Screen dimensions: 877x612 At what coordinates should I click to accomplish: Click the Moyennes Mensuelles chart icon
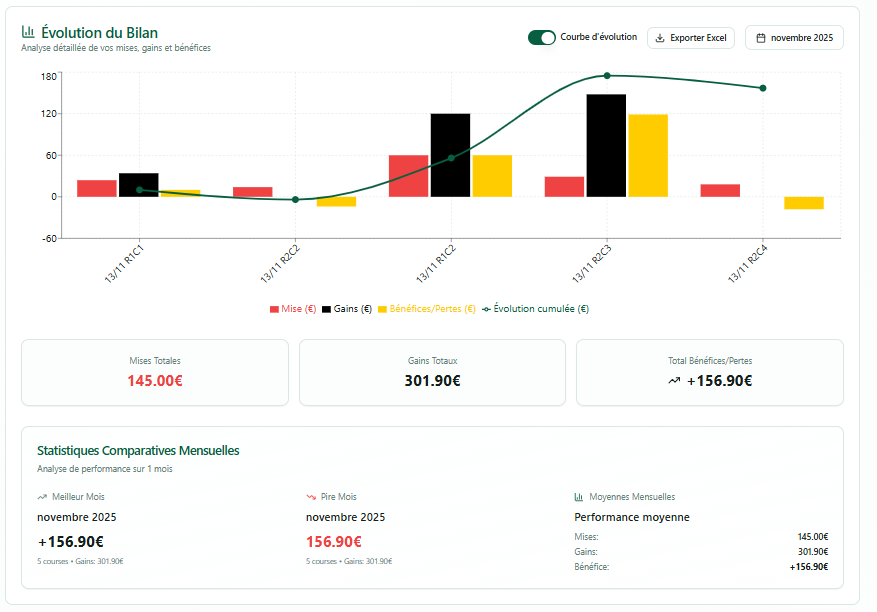point(579,497)
